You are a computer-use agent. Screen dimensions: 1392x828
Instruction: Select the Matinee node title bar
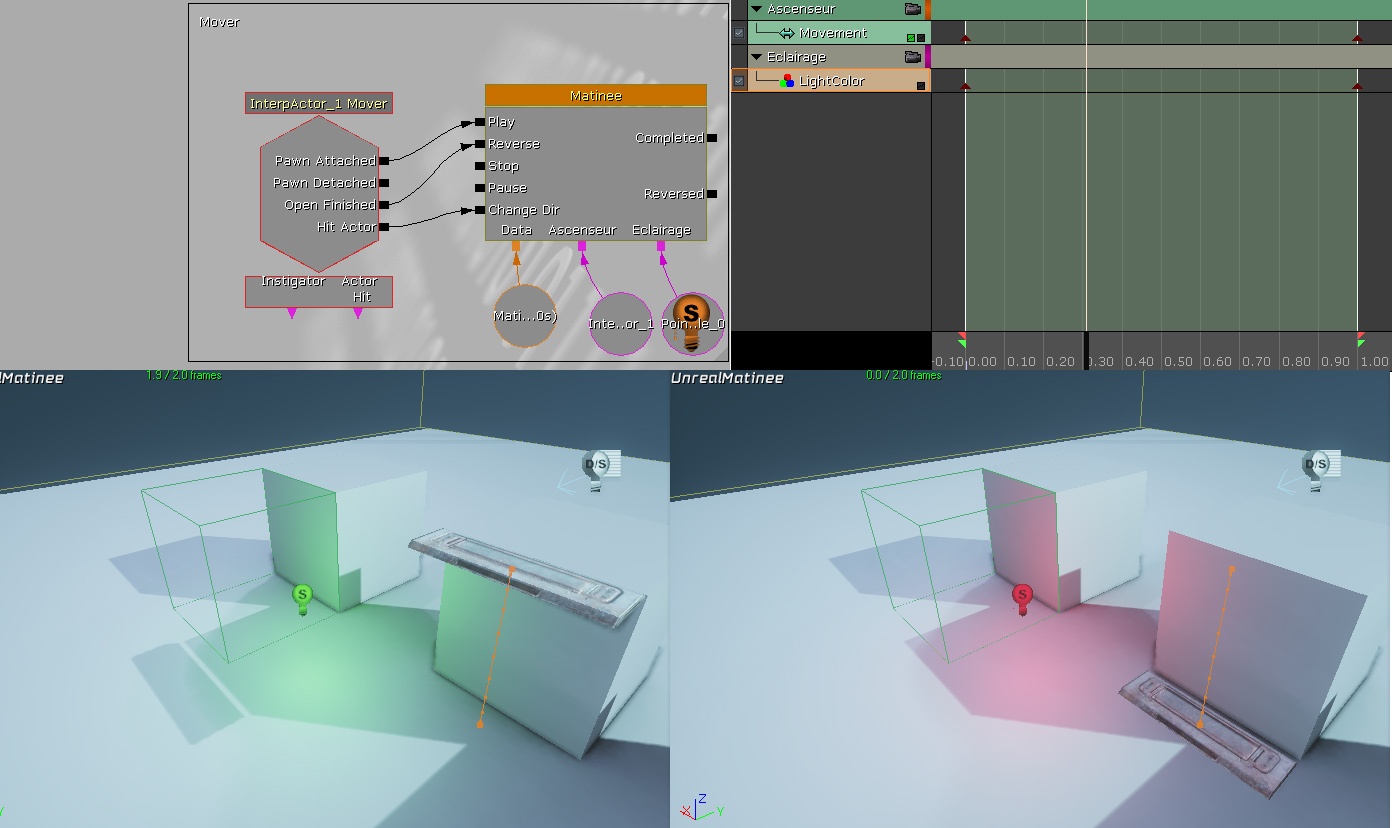point(595,96)
